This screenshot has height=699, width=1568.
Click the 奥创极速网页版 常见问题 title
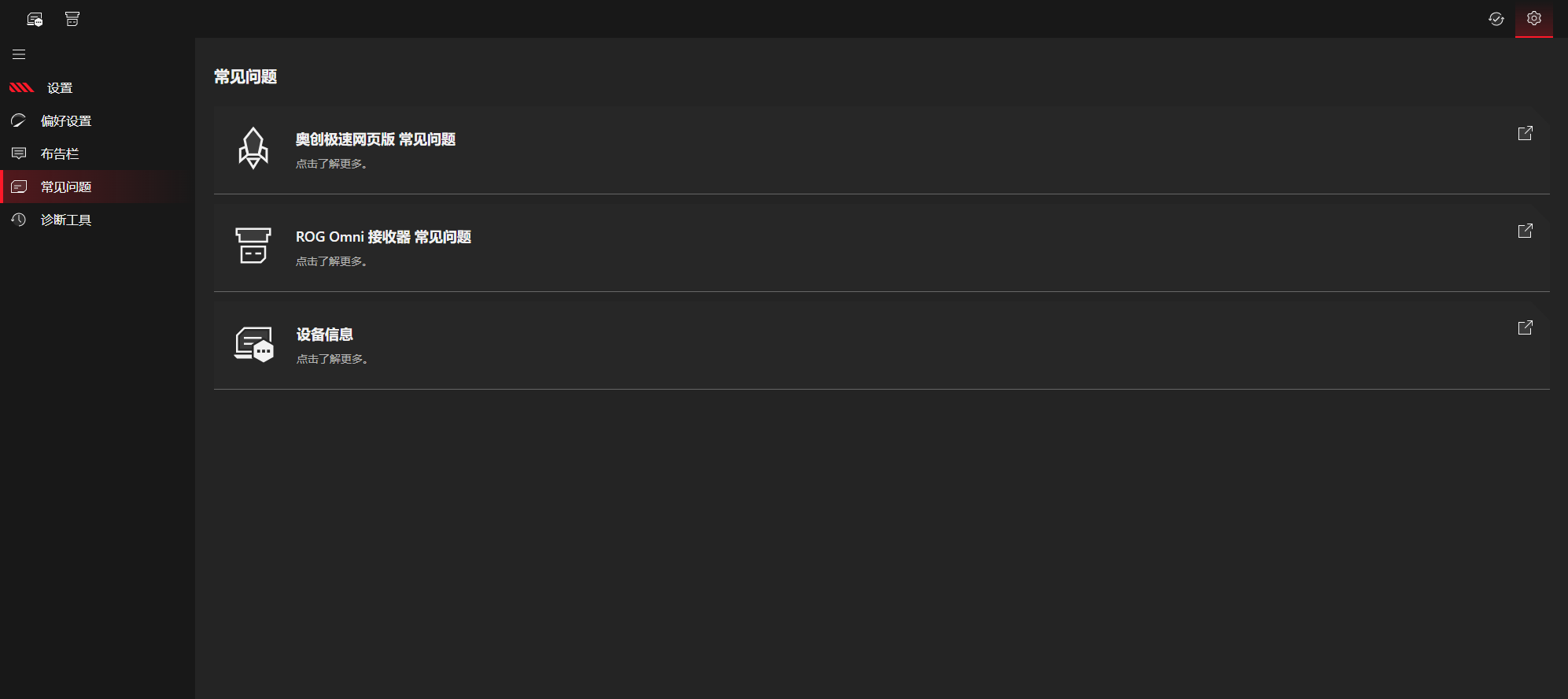tap(375, 139)
